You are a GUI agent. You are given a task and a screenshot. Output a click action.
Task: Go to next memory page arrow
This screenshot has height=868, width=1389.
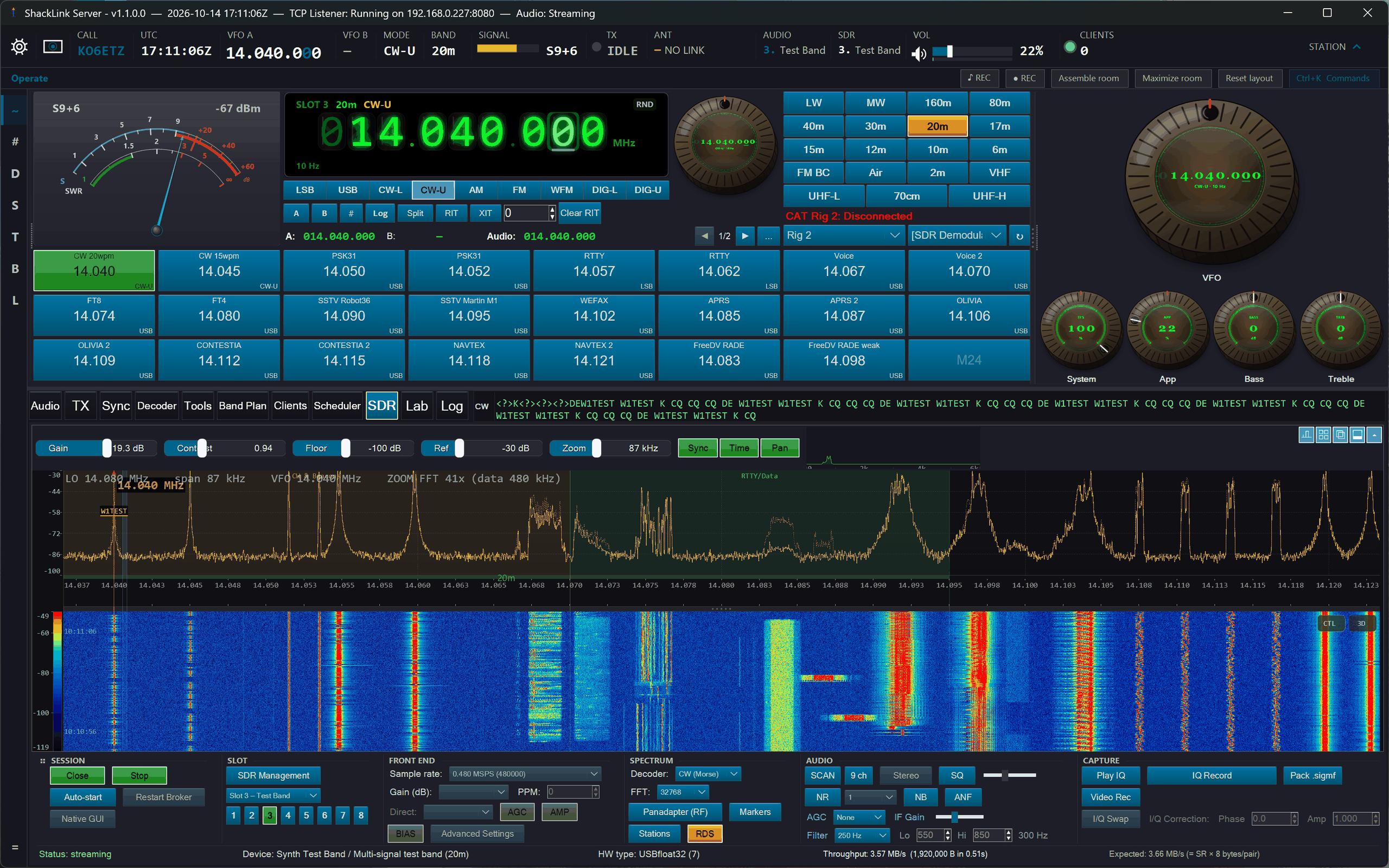point(745,236)
